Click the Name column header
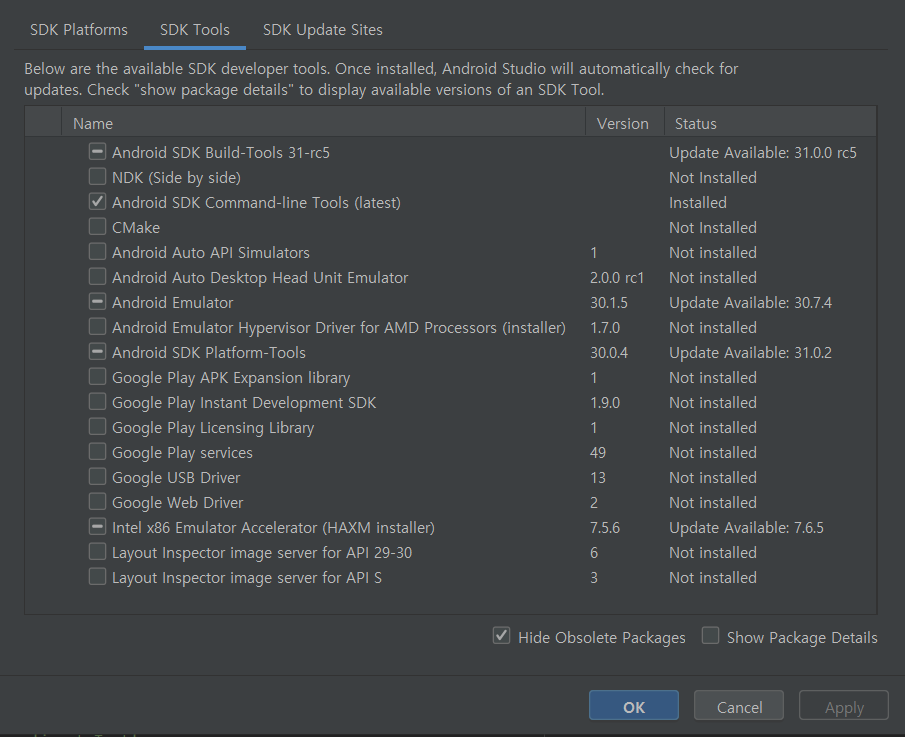 (323, 124)
